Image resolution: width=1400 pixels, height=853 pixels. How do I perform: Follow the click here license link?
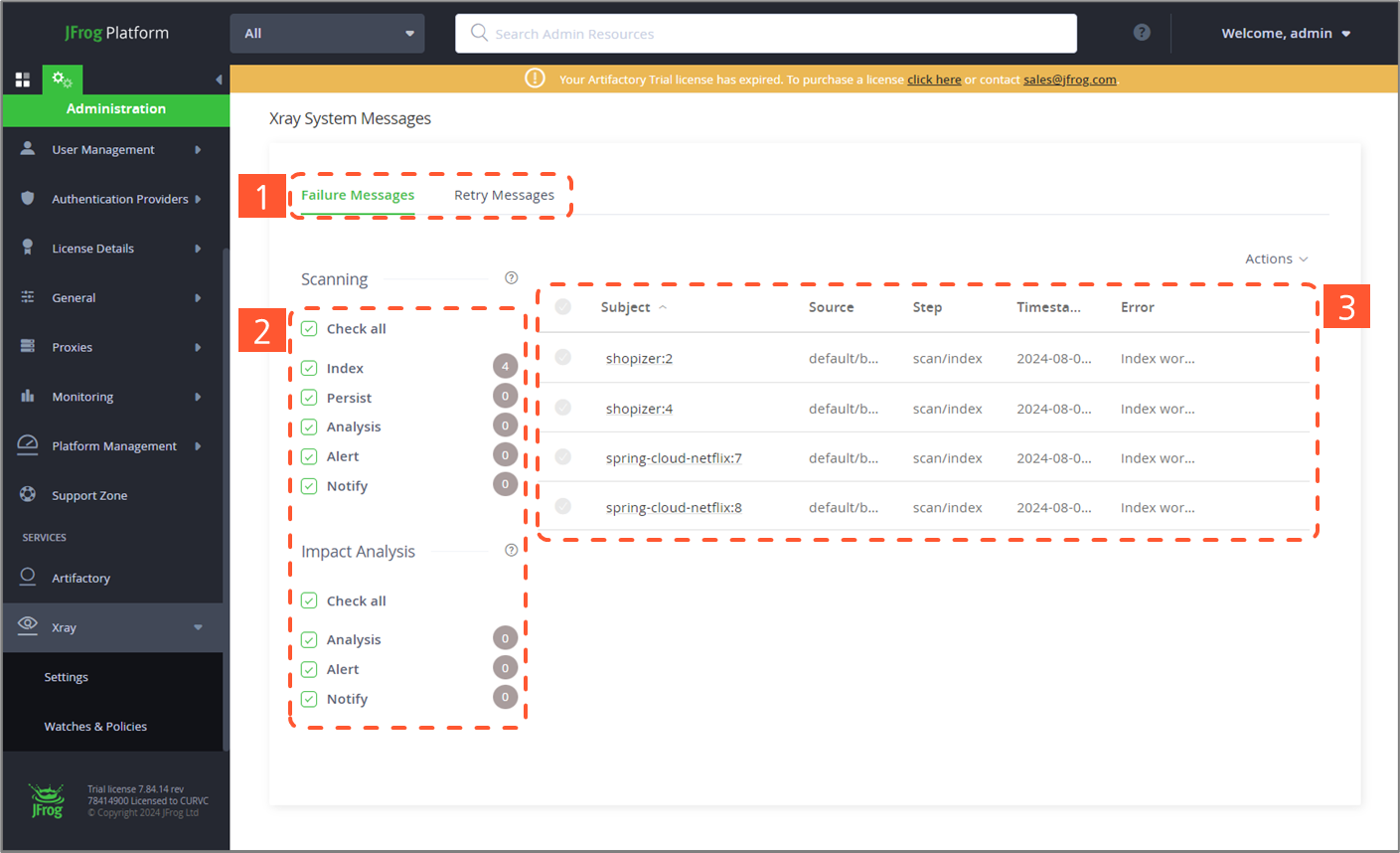click(934, 80)
